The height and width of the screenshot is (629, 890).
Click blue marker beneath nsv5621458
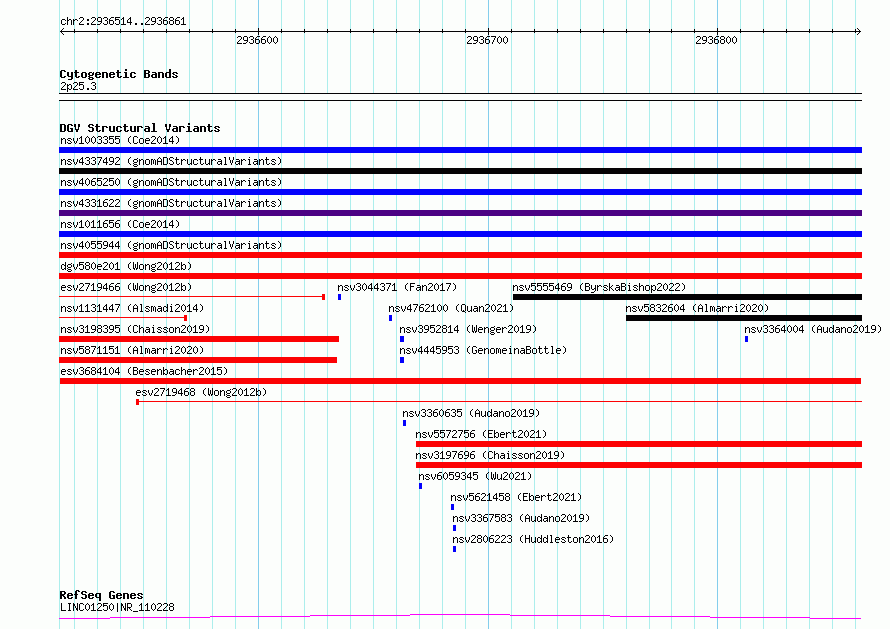(452, 507)
